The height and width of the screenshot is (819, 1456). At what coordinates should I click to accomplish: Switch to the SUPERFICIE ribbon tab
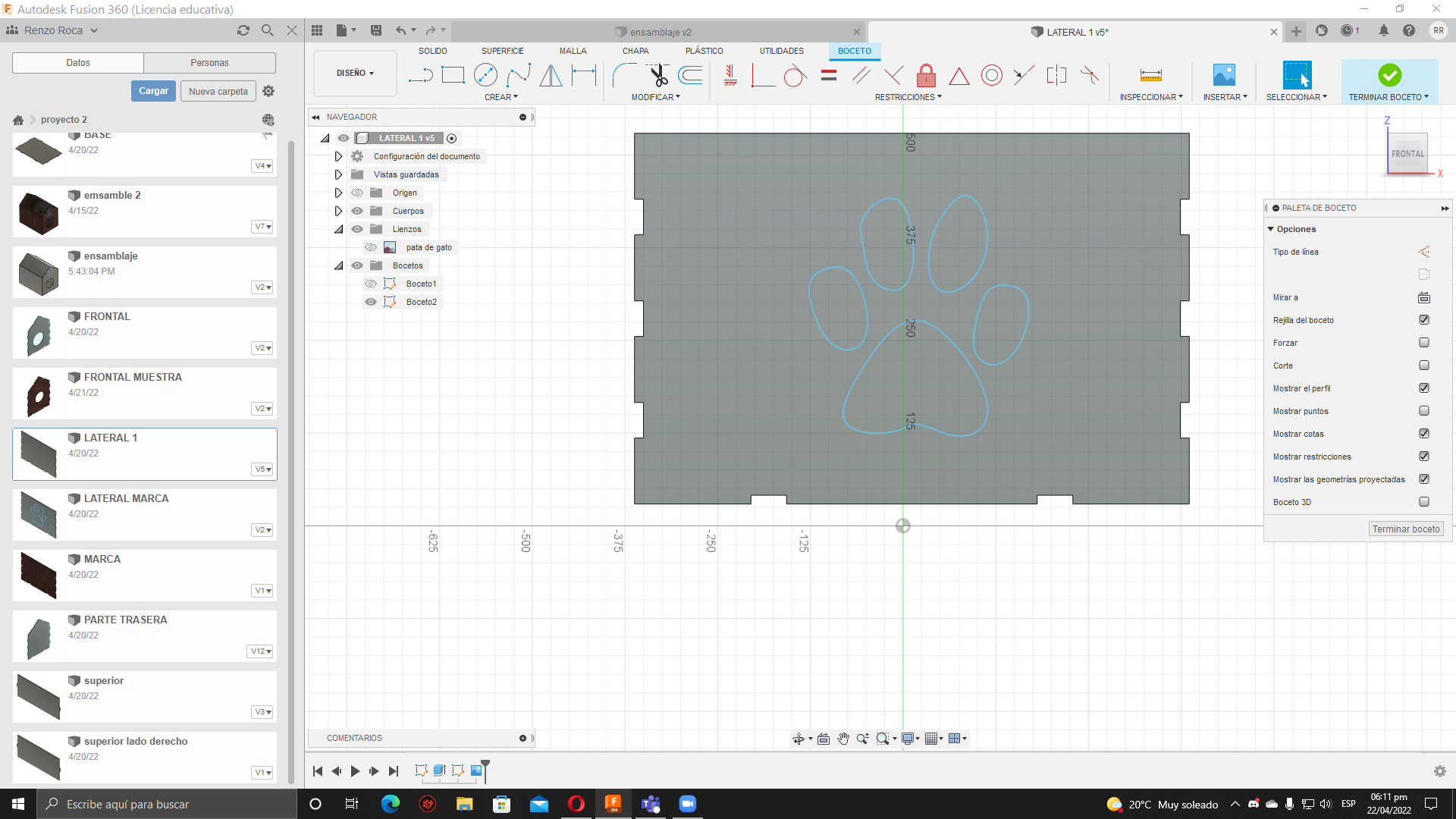tap(502, 51)
